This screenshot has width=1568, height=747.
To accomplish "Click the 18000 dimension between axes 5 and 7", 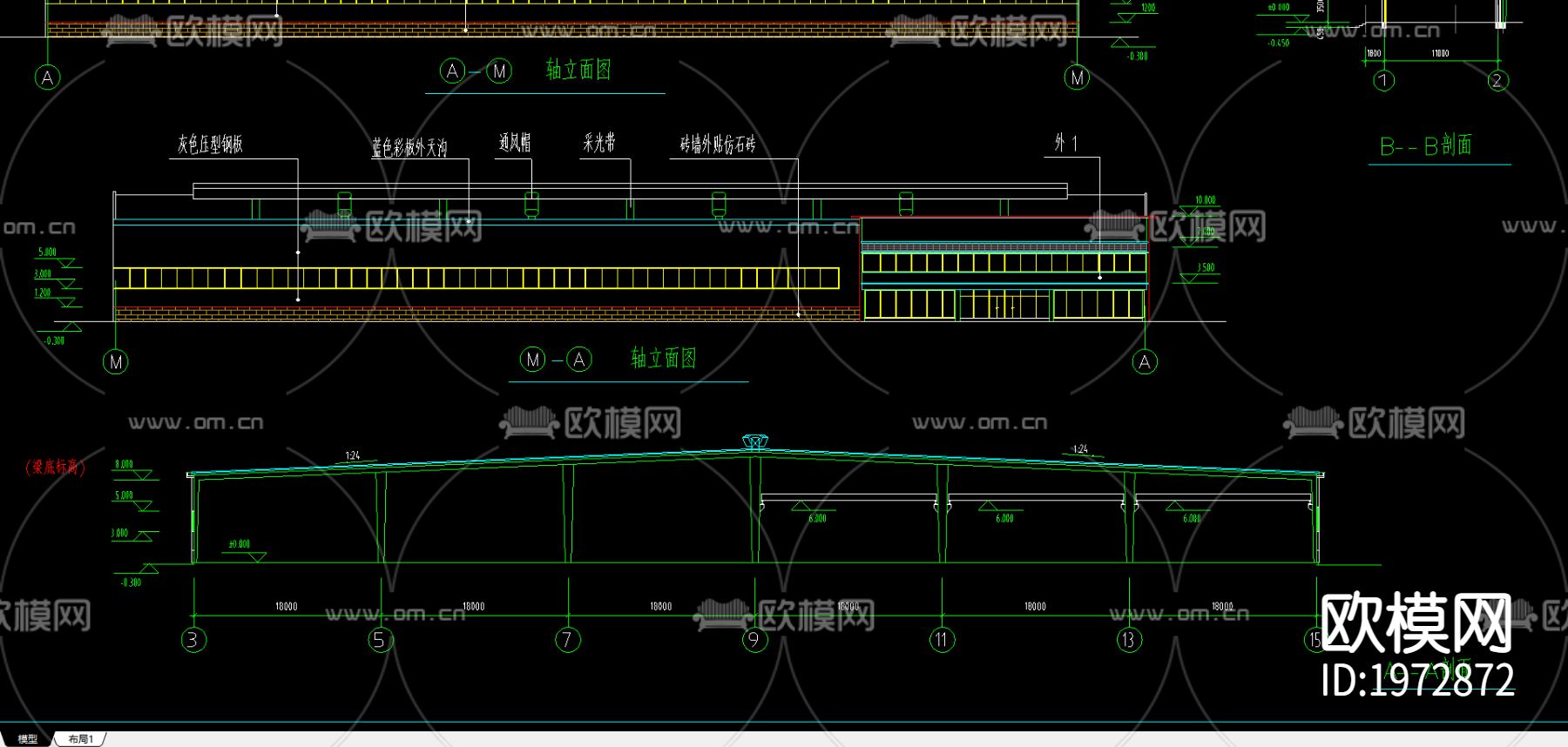I will click(474, 607).
